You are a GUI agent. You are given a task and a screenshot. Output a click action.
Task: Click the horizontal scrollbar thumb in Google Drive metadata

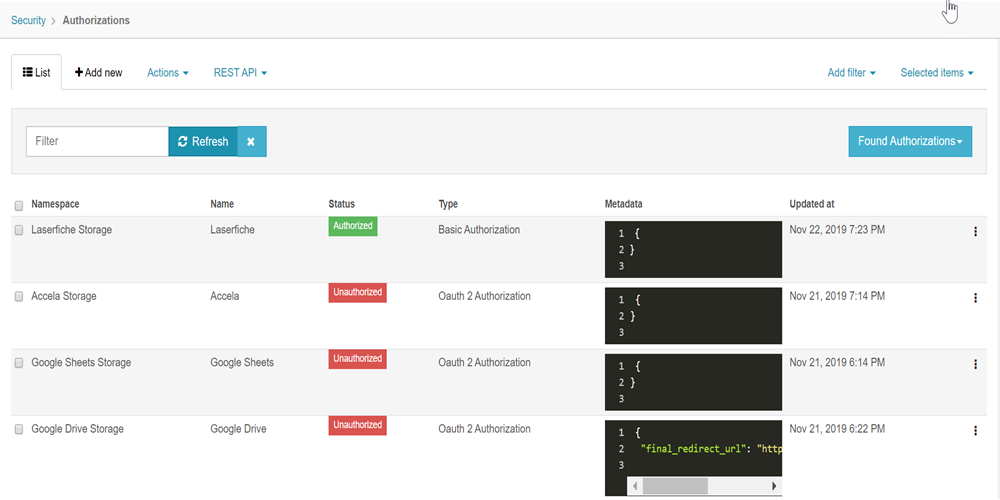[675, 486]
